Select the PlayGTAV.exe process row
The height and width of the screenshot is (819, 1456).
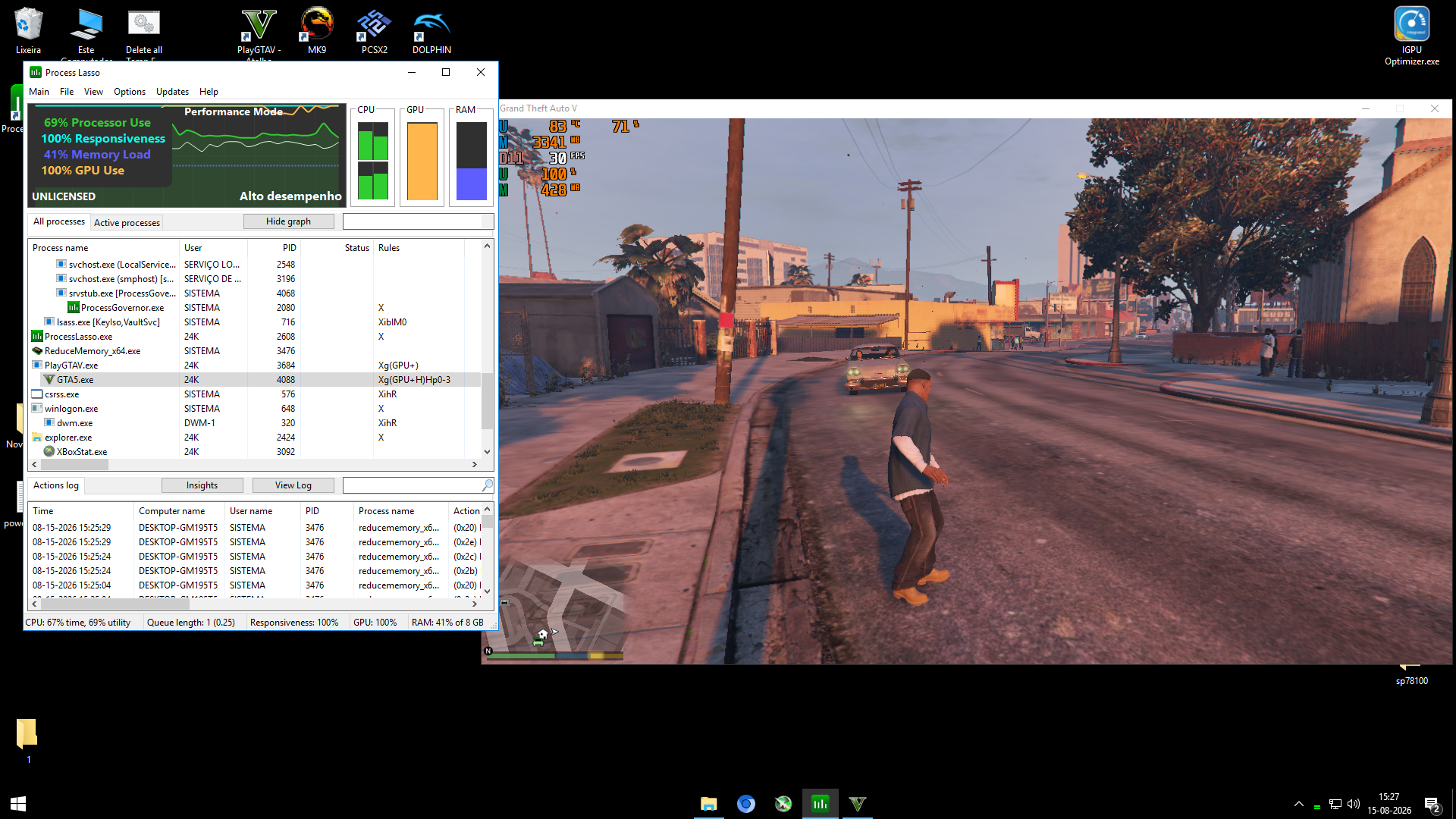click(255, 366)
